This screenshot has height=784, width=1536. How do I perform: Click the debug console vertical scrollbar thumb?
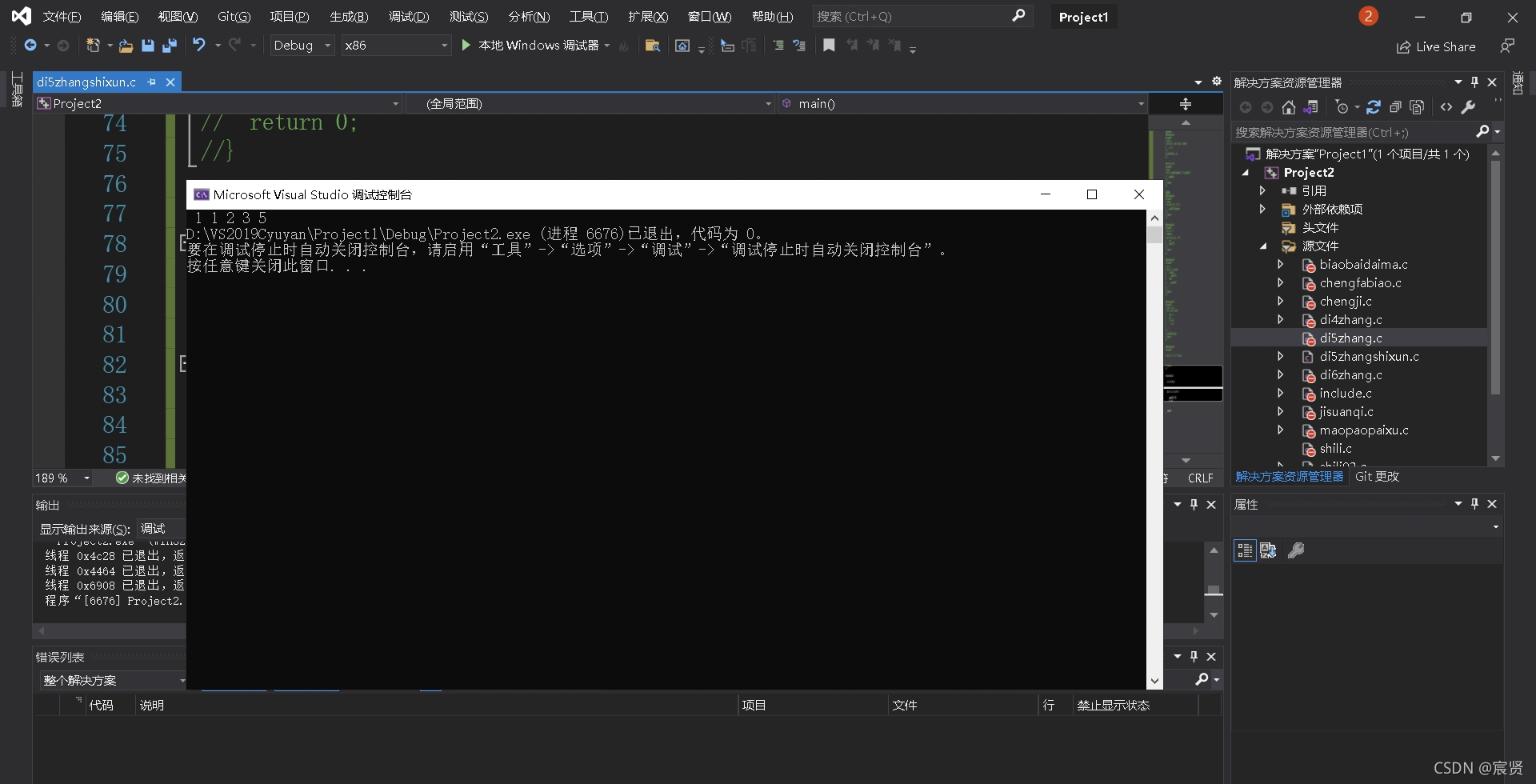(1154, 234)
